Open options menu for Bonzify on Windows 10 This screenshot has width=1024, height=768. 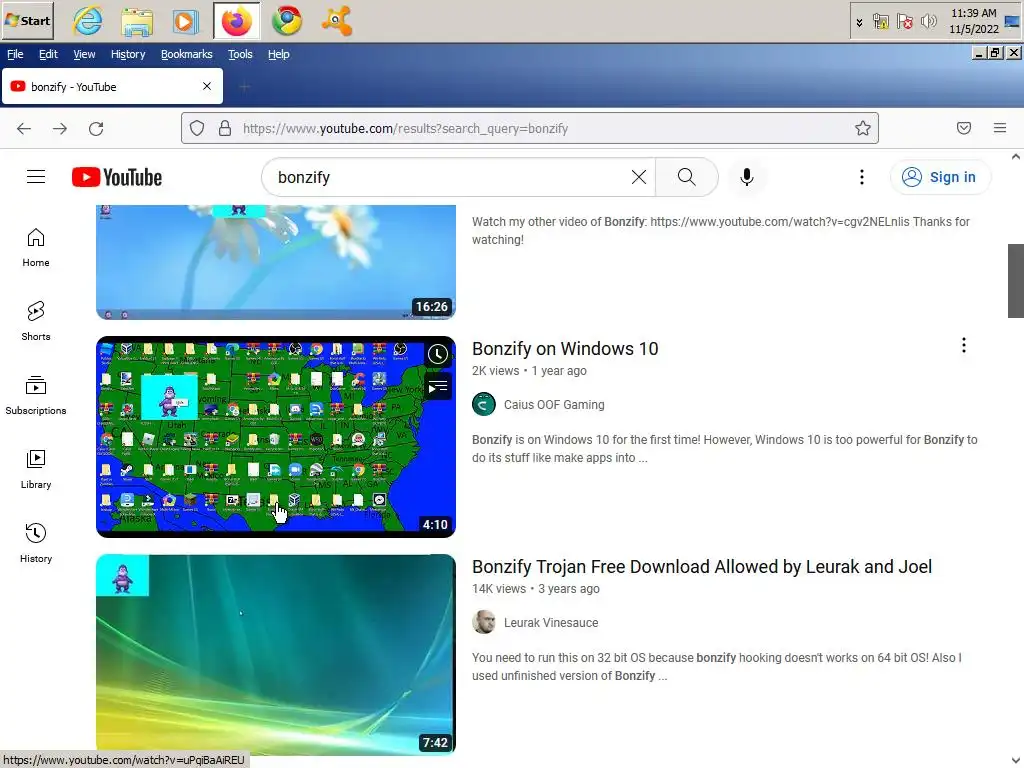coord(963,345)
